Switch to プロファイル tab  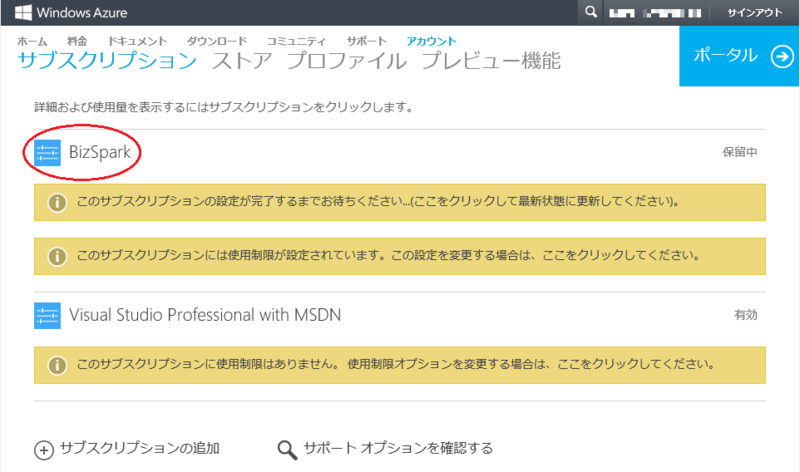pos(346,60)
